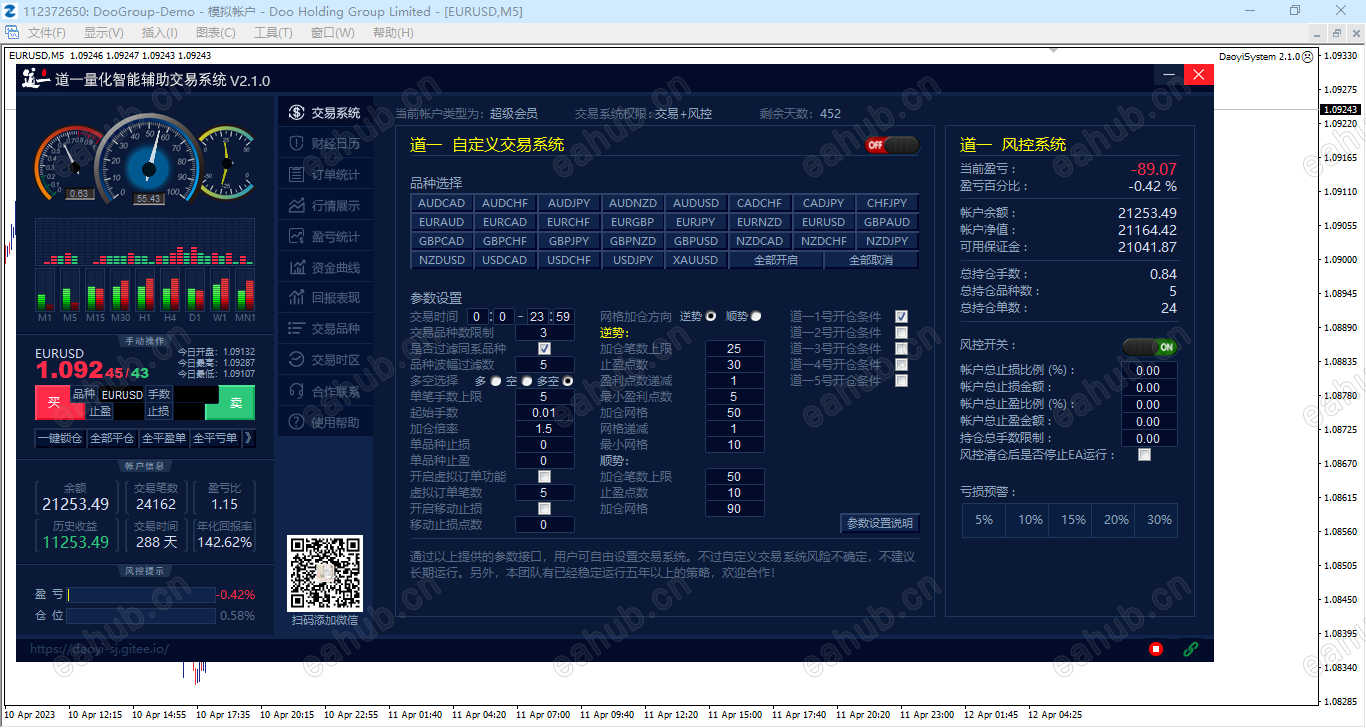Image resolution: width=1366 pixels, height=728 pixels.
Task: Click the 全平盈单 button
Action: pyautogui.click(x=164, y=438)
